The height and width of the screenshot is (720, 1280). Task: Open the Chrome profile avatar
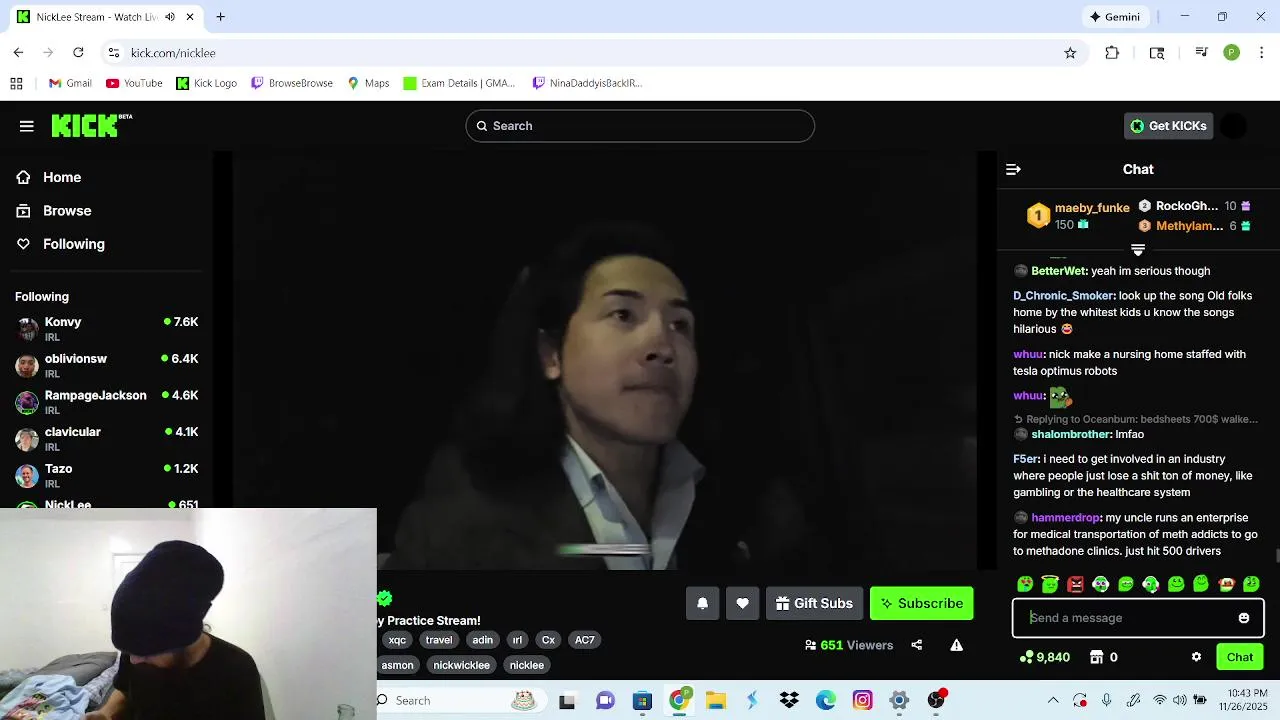point(1231,53)
